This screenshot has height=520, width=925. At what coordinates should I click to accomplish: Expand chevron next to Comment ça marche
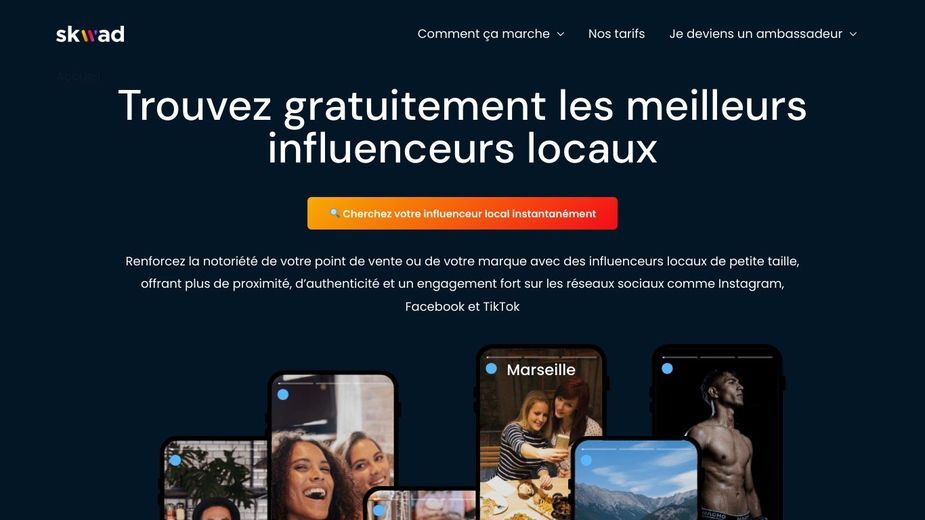click(560, 34)
